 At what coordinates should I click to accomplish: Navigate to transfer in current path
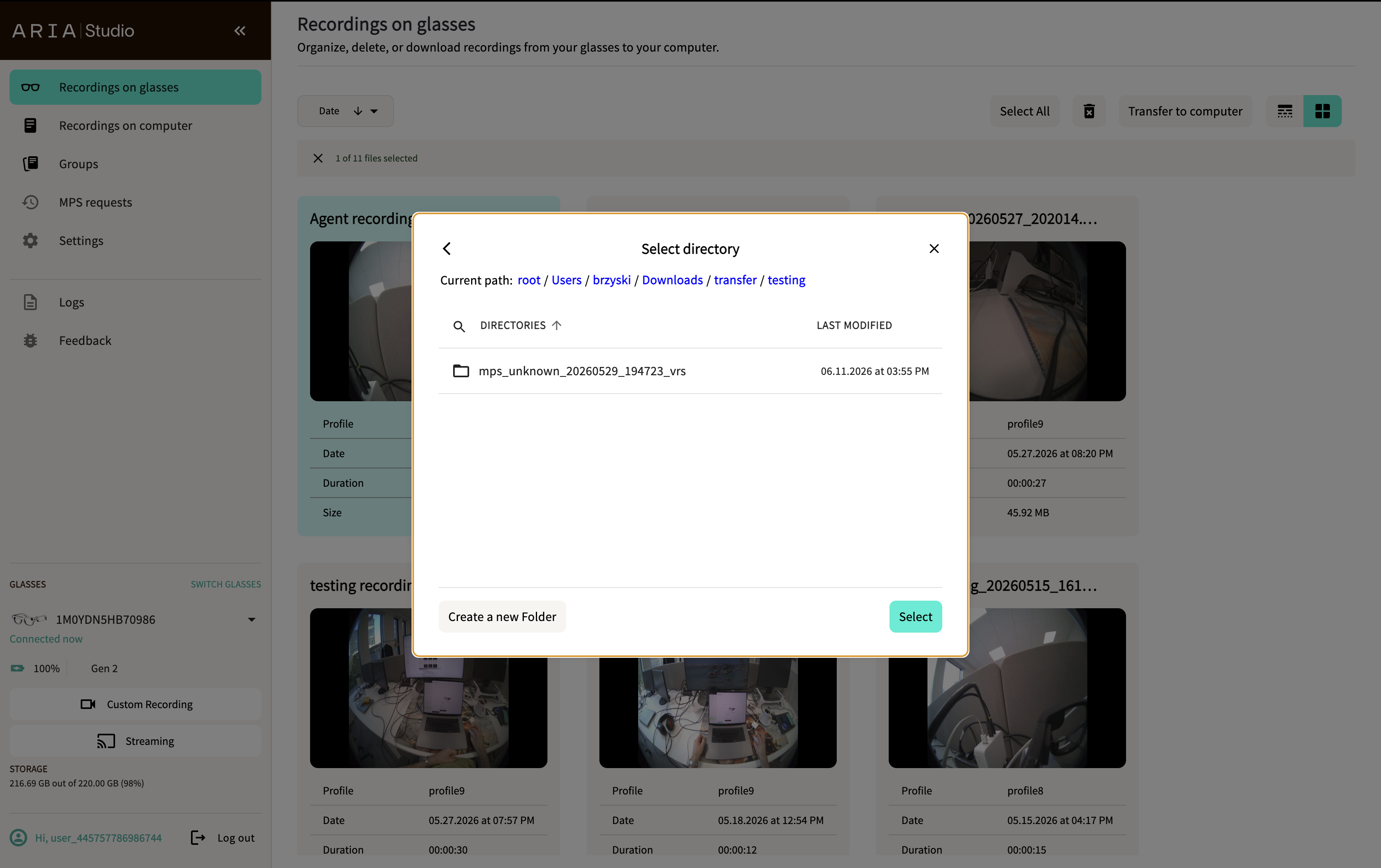735,280
